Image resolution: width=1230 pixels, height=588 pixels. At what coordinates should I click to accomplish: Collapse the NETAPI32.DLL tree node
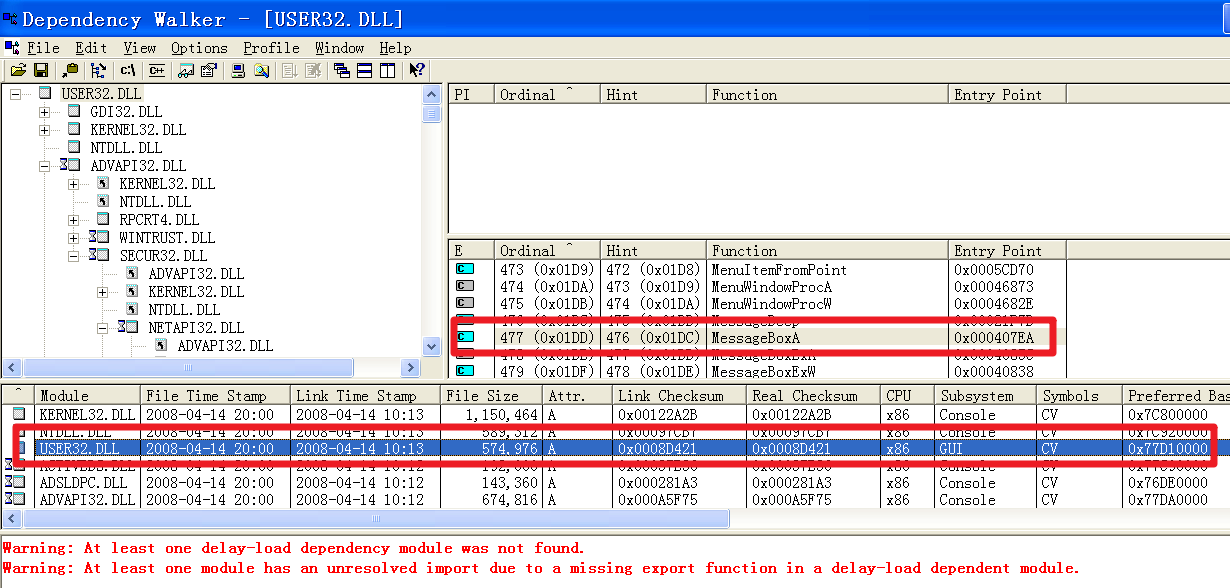click(x=102, y=327)
